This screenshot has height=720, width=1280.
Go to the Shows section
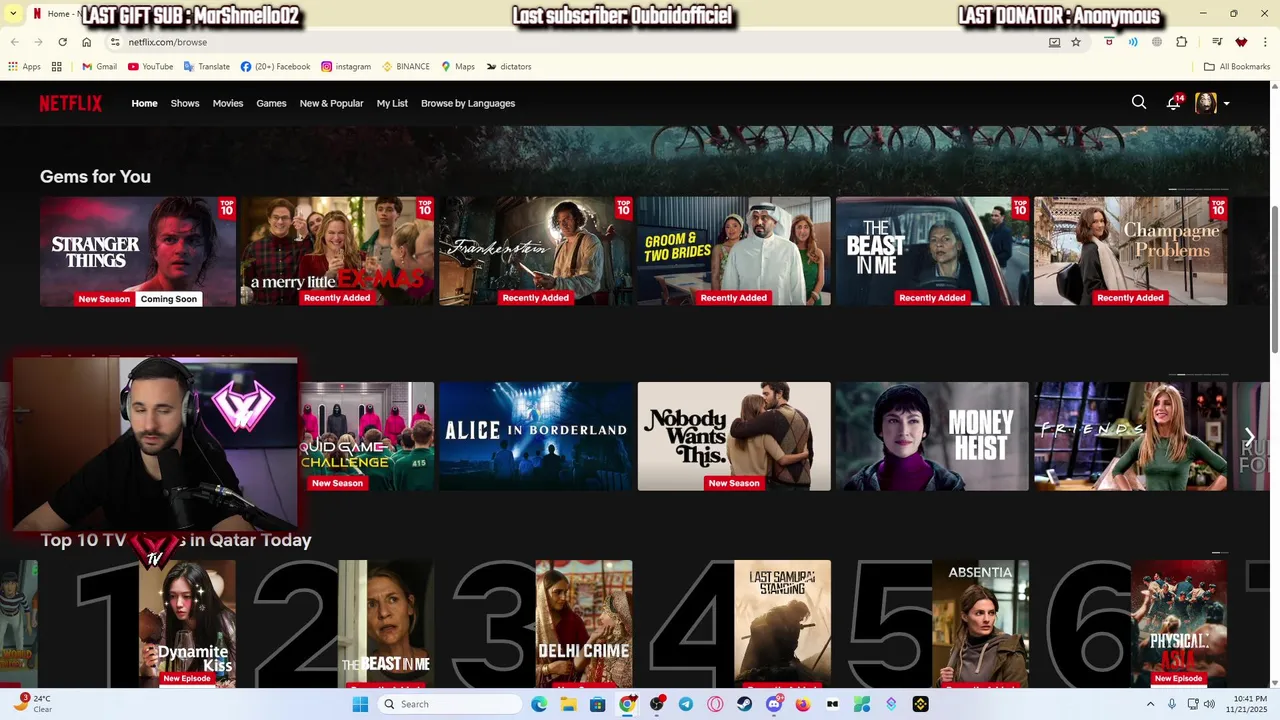tap(185, 103)
